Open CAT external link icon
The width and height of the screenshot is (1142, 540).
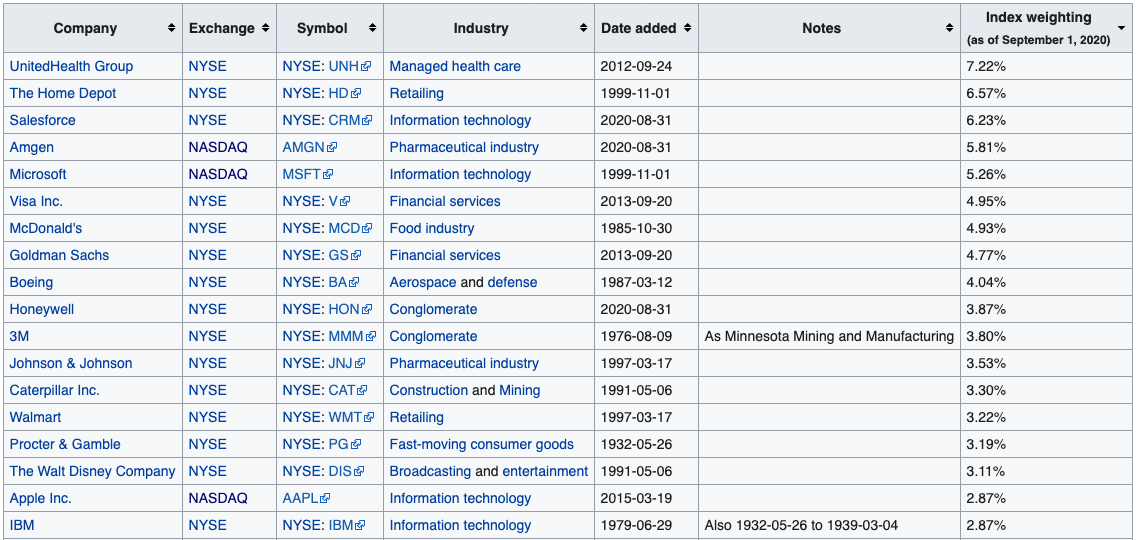(363, 390)
